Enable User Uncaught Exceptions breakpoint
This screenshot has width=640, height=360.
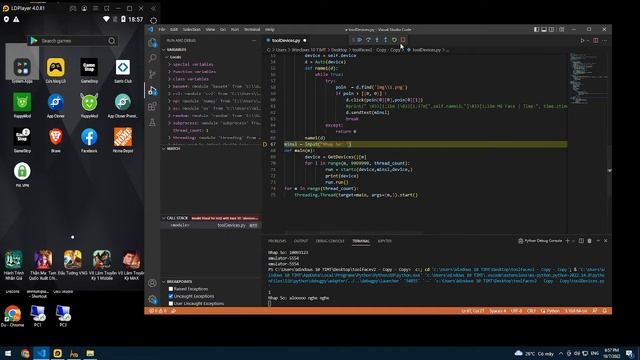[171, 304]
